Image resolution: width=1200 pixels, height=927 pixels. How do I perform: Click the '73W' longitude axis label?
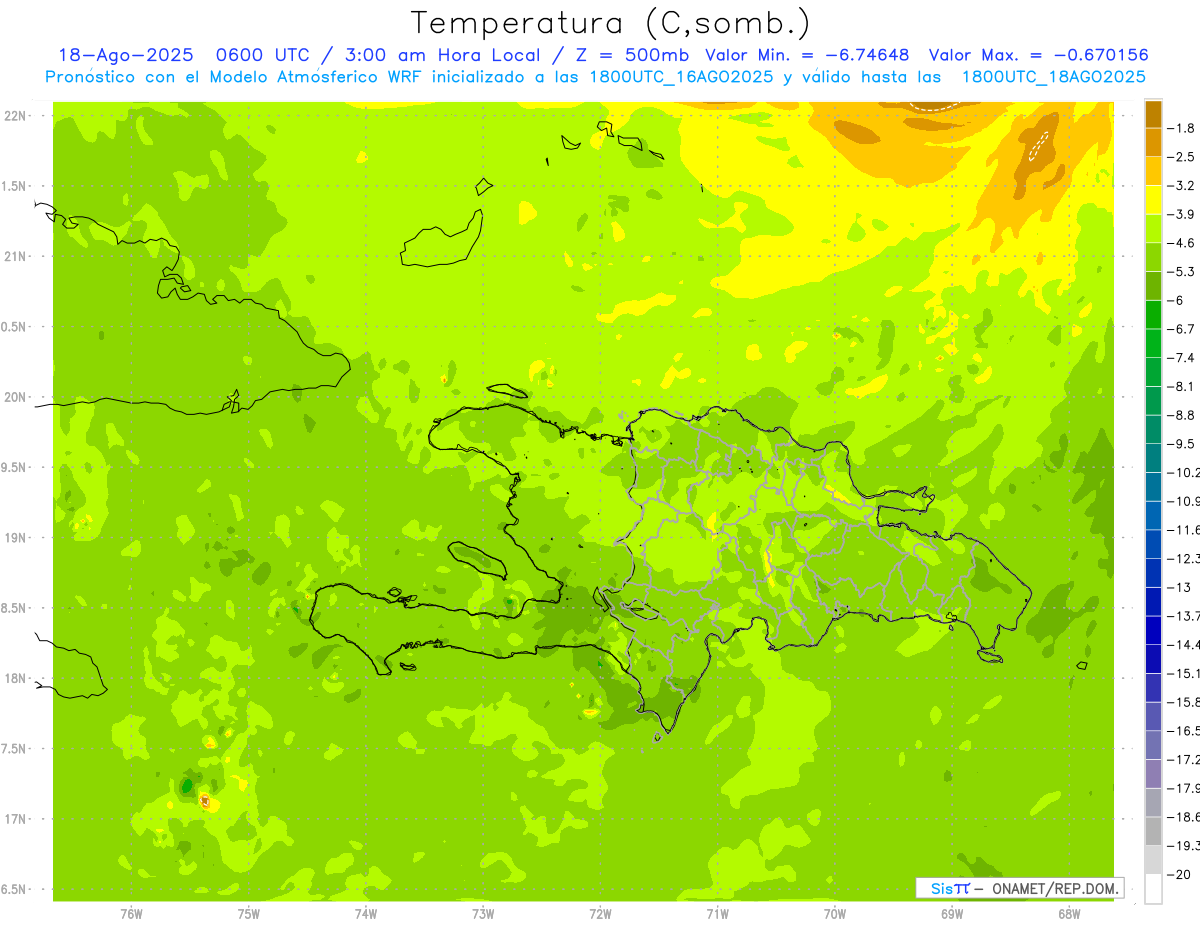[483, 914]
